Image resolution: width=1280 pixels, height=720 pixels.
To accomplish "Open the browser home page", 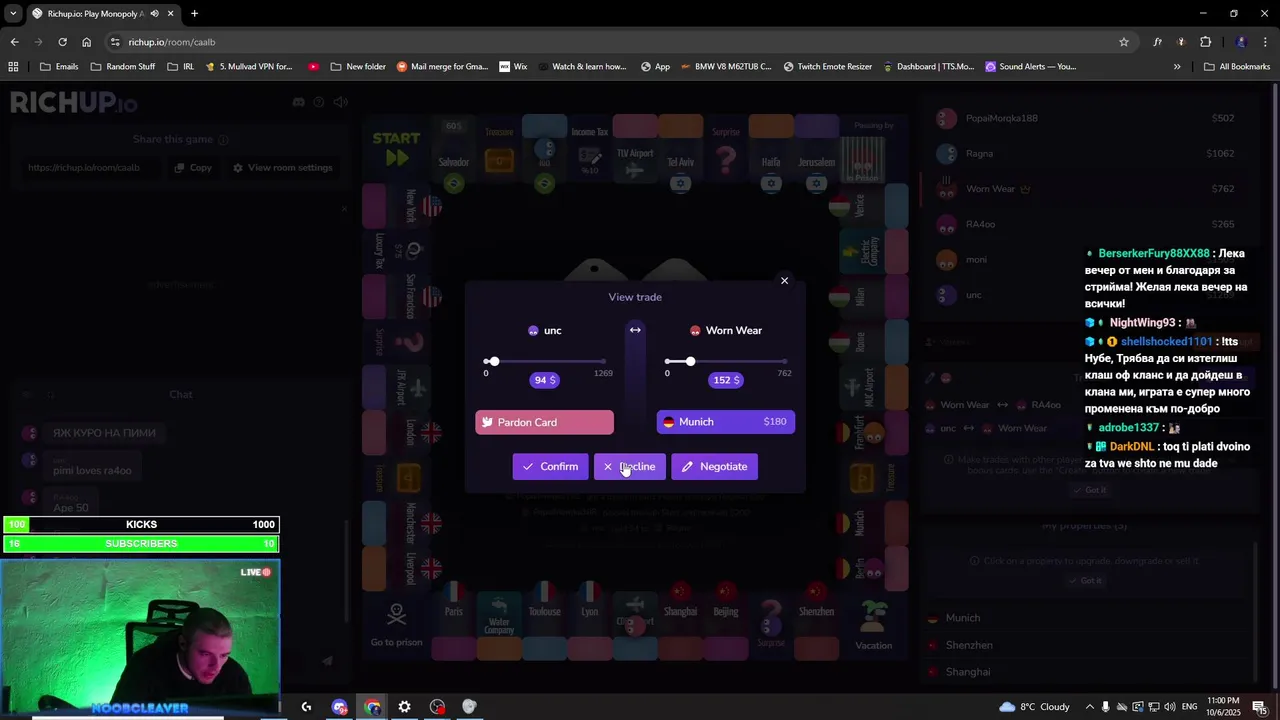I will pyautogui.click(x=87, y=42).
